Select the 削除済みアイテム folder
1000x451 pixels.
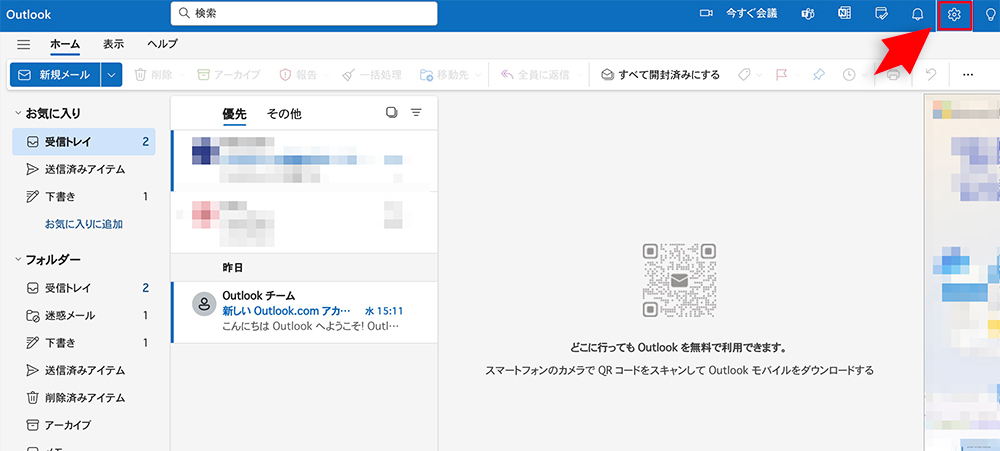[84, 397]
